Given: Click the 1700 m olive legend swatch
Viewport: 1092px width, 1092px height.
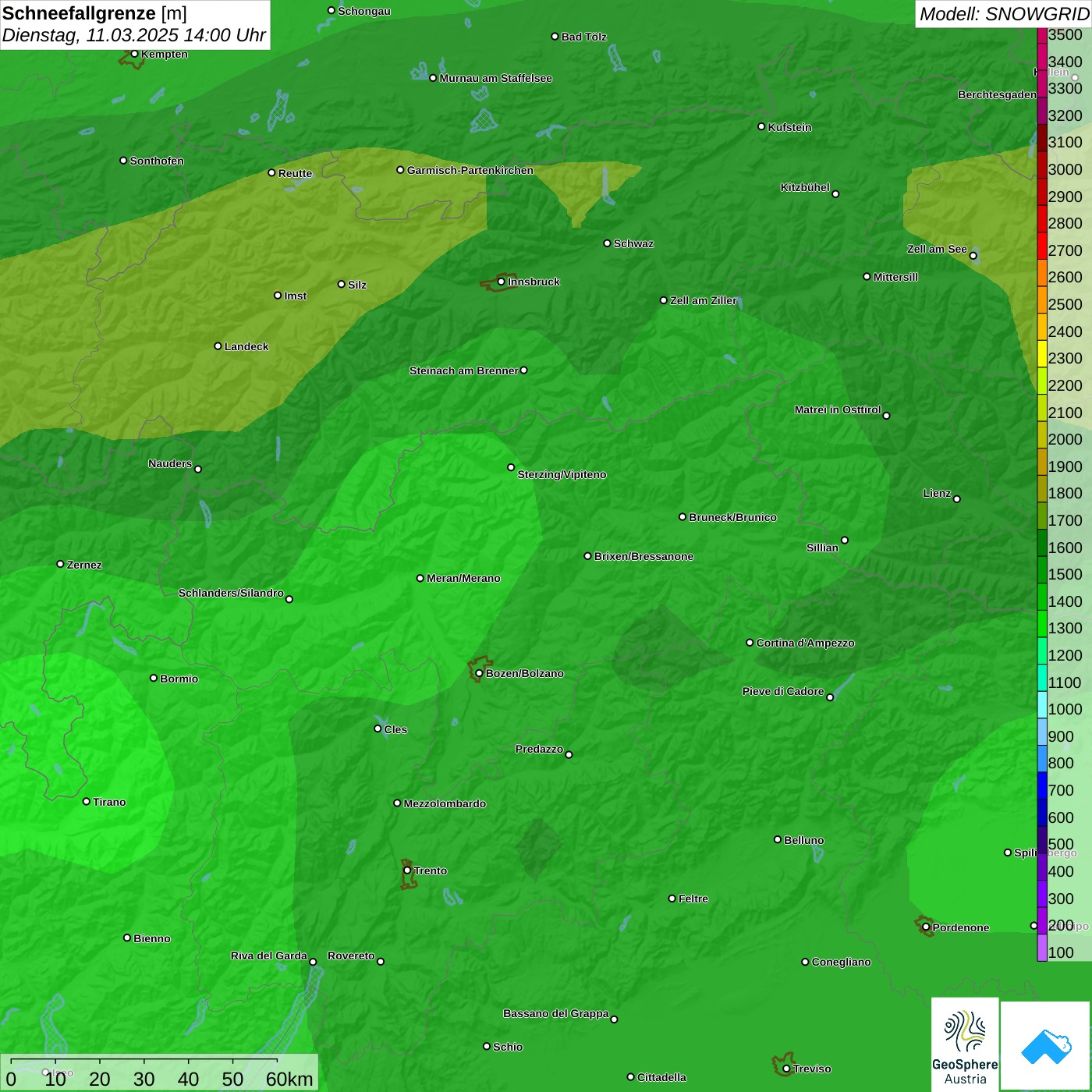Looking at the screenshot, I should point(1042,516).
